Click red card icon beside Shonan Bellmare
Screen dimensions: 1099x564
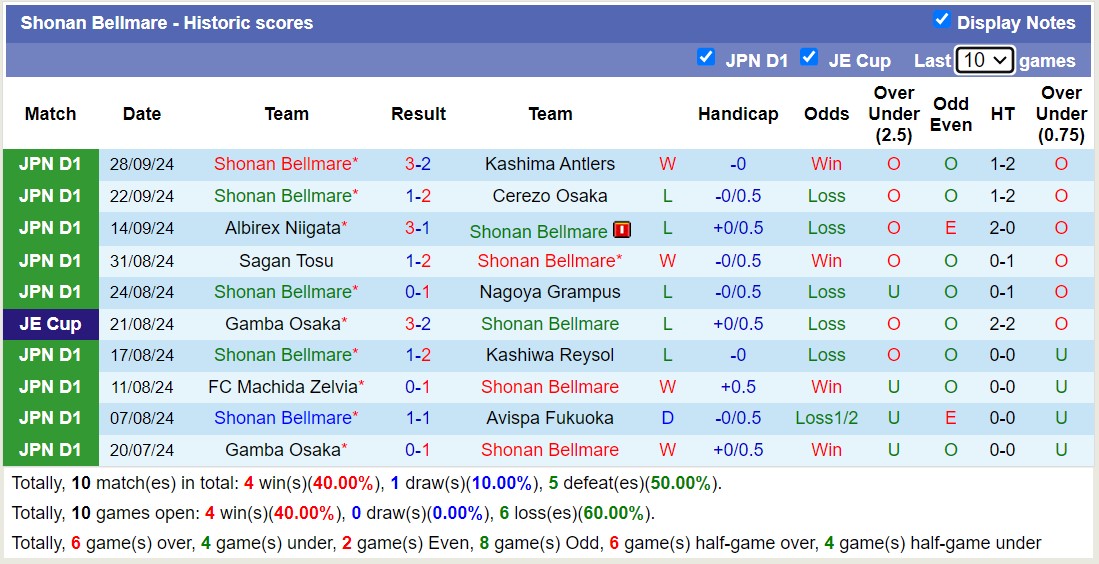coord(622,230)
